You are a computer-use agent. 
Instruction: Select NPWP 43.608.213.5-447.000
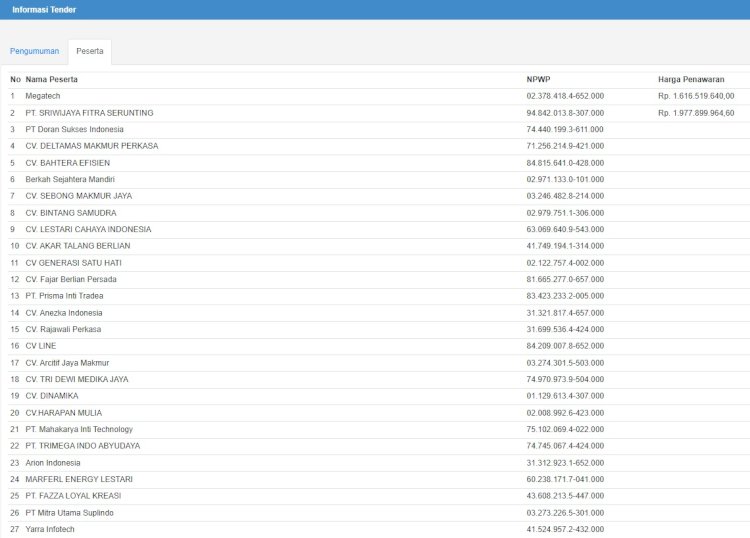[x=565, y=496]
